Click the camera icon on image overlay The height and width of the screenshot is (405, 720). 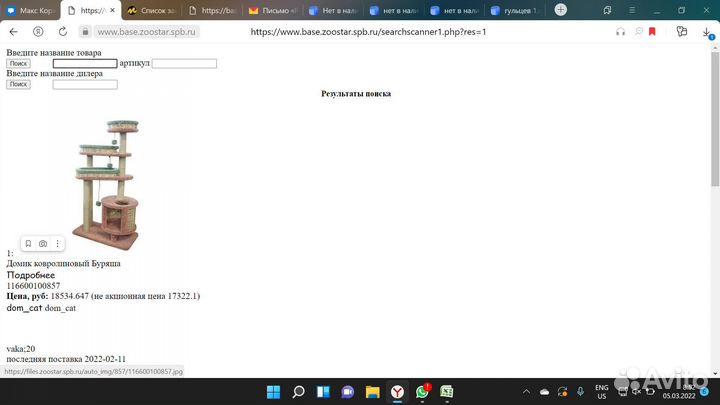43,244
